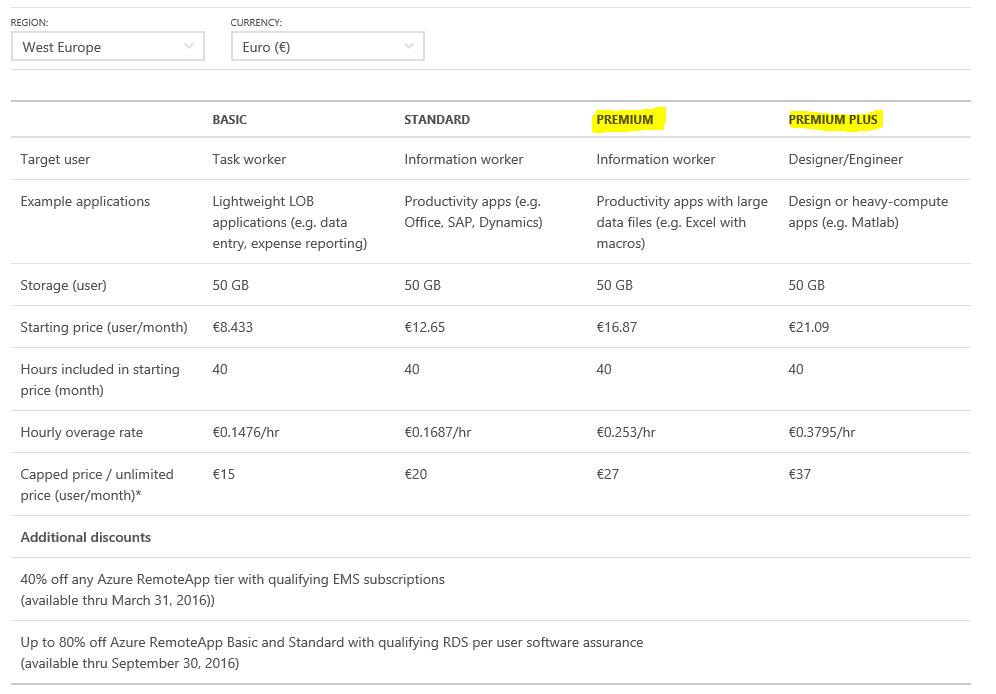Click the '40% off any Azure RemoteApp tier' text
Screen dimensions: 996x694
[x=232, y=590]
